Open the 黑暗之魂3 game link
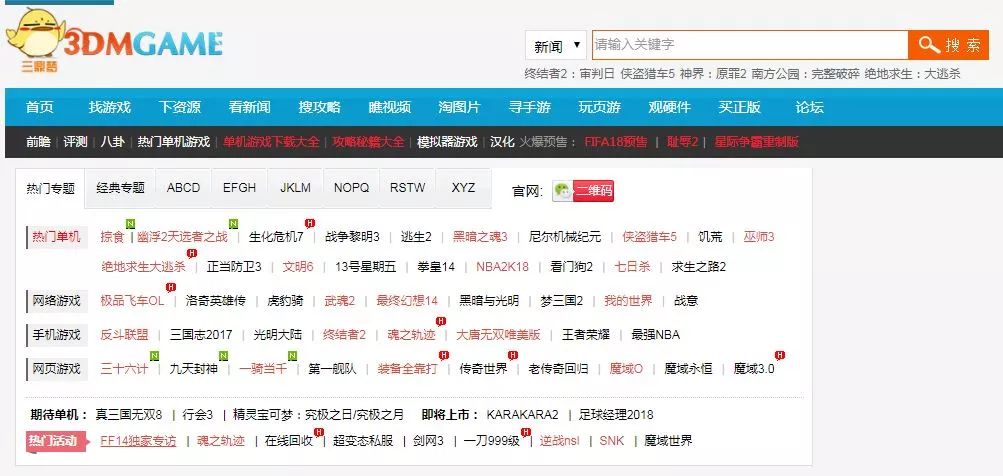This screenshot has width=1003, height=476. pos(480,237)
